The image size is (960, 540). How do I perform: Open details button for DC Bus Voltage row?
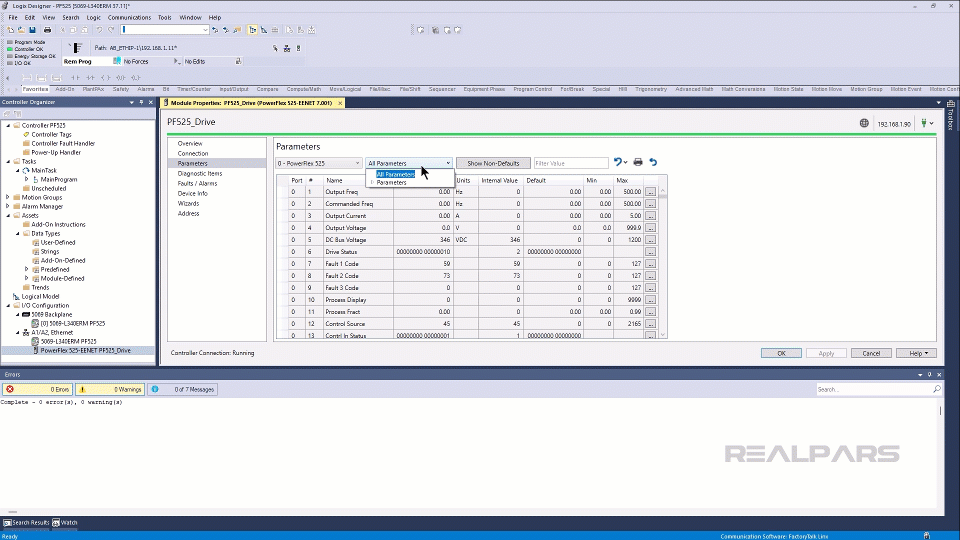click(650, 239)
